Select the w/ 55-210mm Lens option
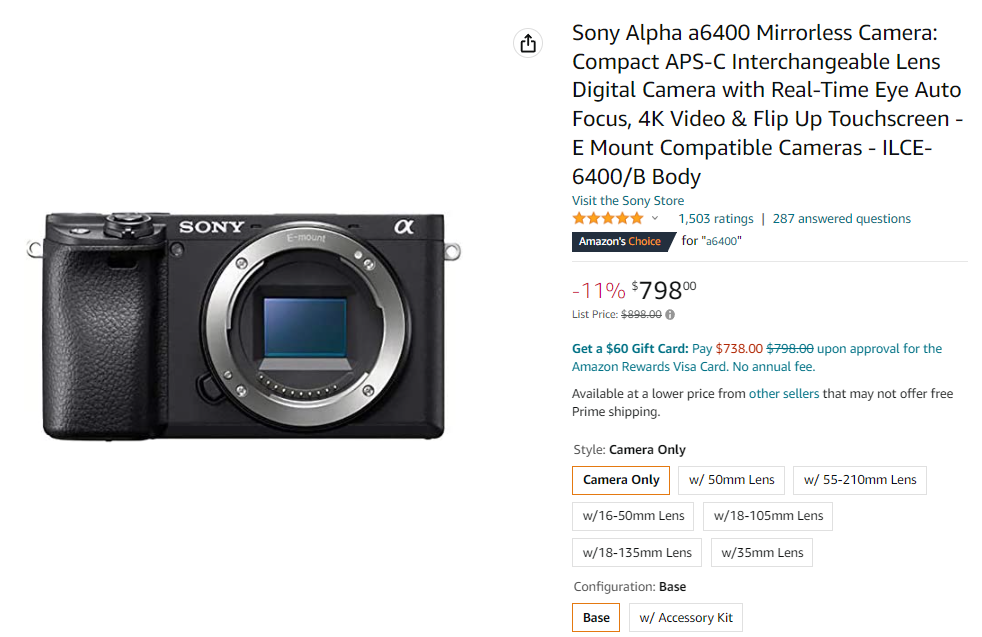This screenshot has height=637, width=982. pyautogui.click(x=858, y=480)
